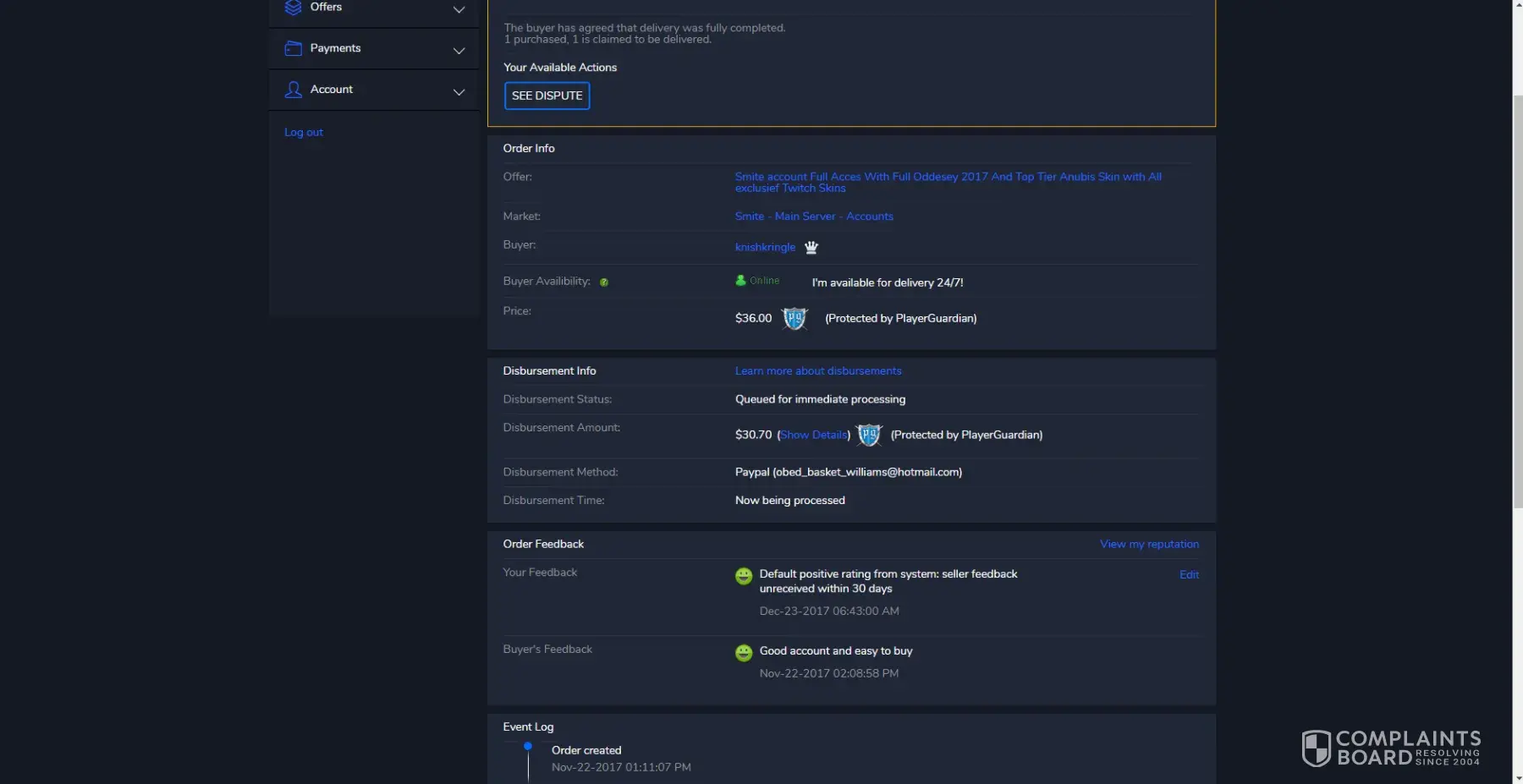1523x784 pixels.
Task: Edit your order feedback
Action: (1189, 575)
